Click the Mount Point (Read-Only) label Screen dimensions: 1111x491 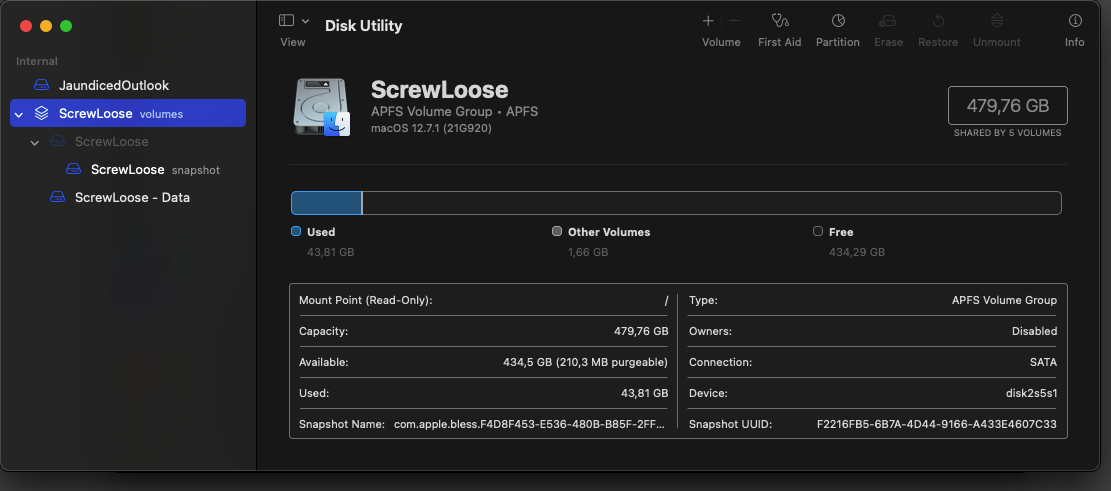366,300
